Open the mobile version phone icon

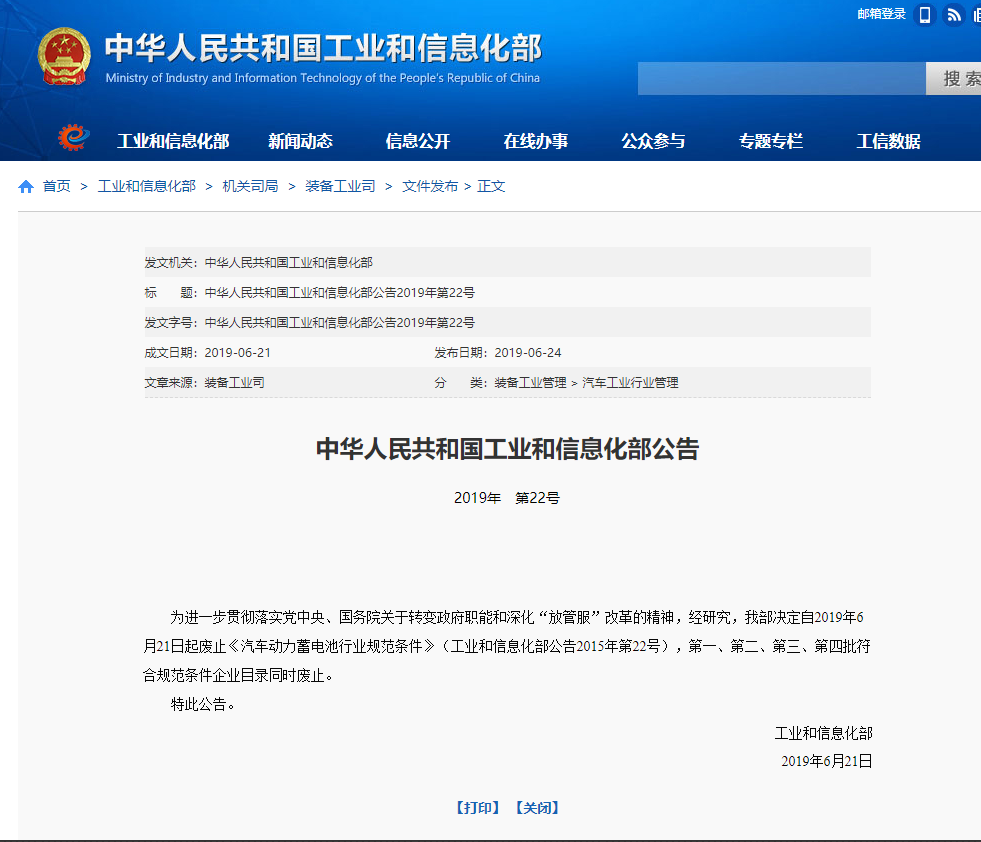pos(925,14)
